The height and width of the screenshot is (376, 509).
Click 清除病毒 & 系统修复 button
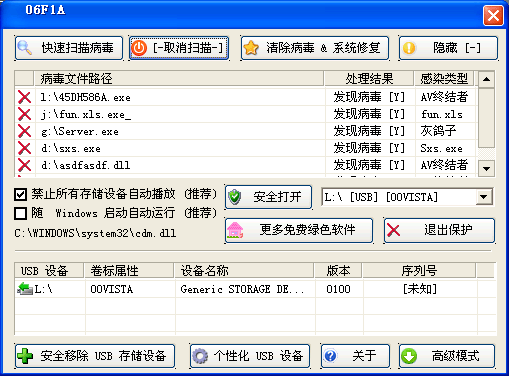[315, 48]
